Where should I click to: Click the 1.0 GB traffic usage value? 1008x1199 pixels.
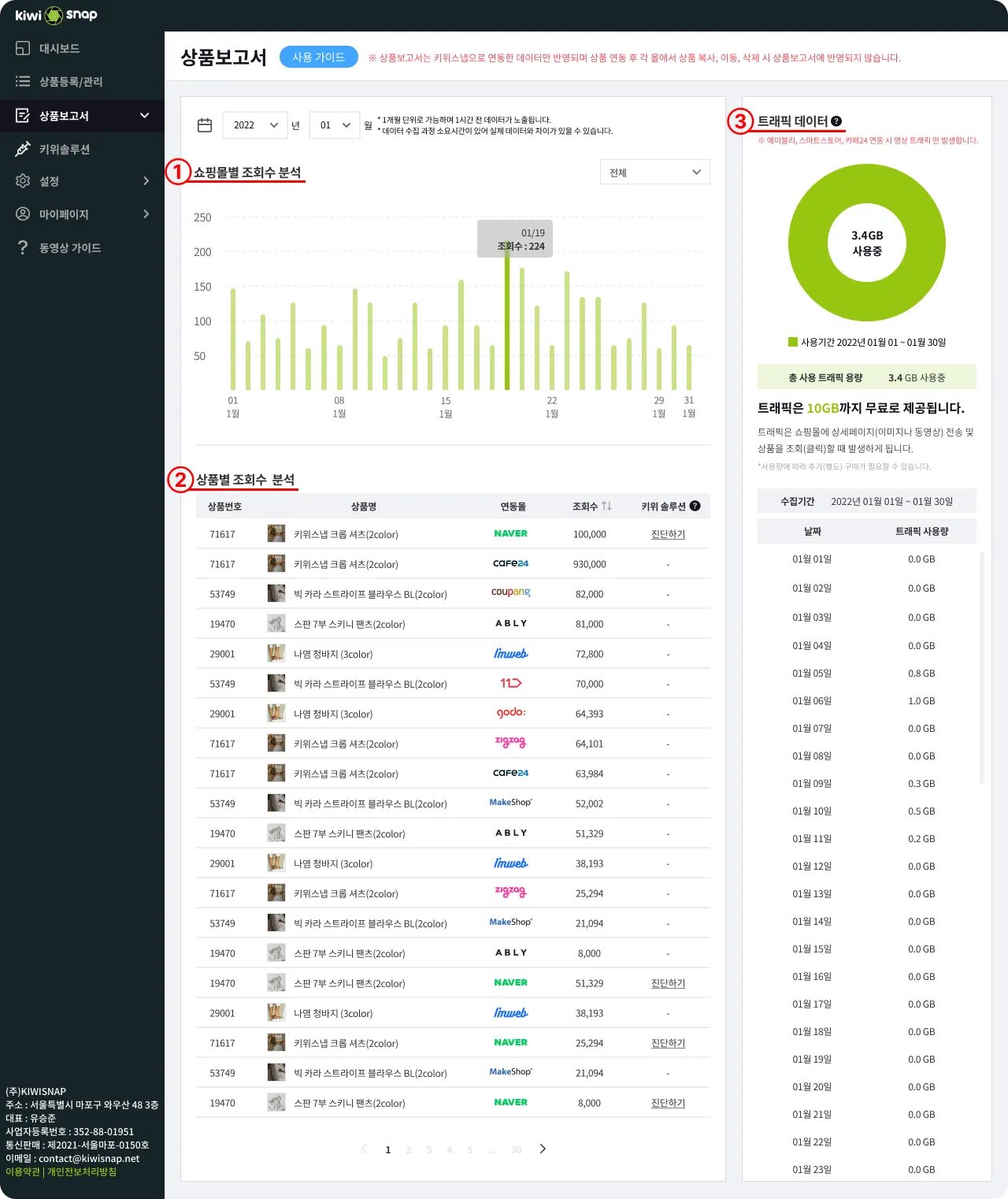click(921, 701)
